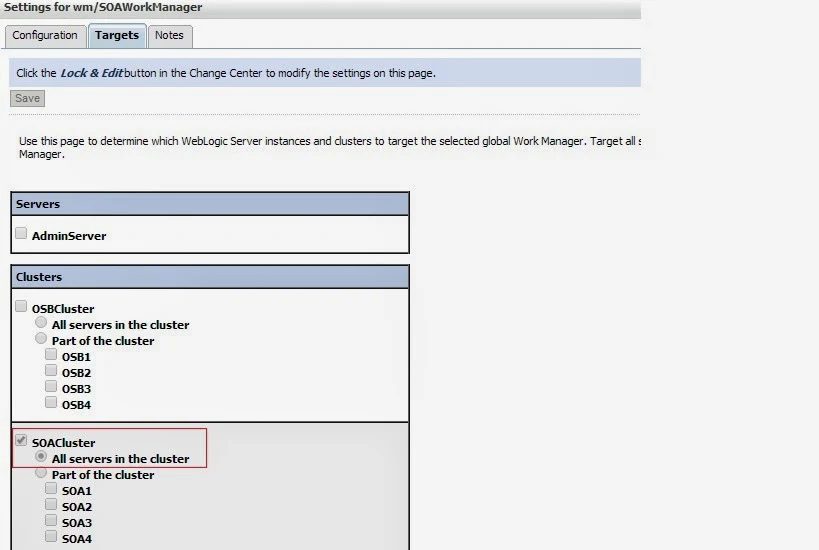Select SOACluster Part of the cluster

tap(41, 473)
